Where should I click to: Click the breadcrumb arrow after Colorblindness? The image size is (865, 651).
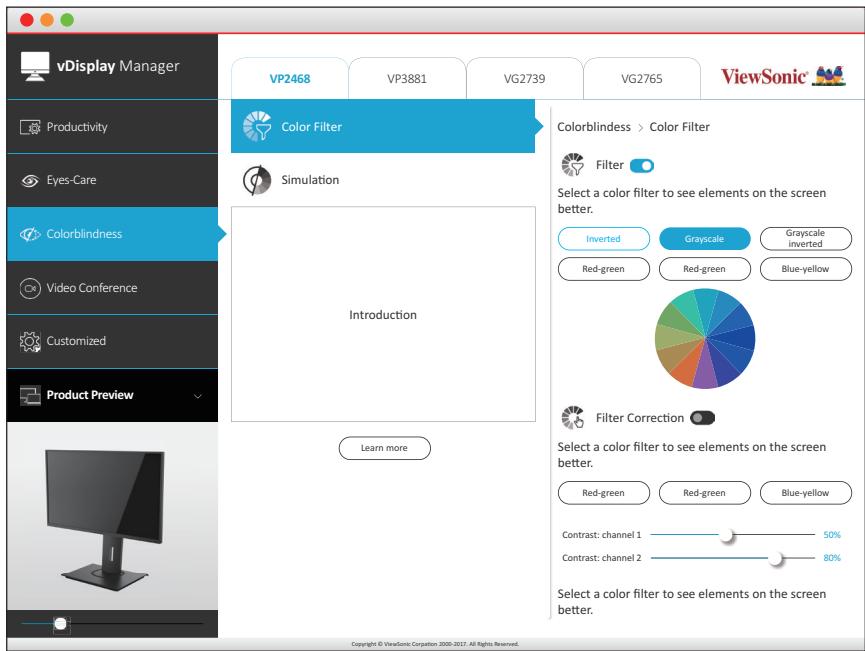[640, 127]
